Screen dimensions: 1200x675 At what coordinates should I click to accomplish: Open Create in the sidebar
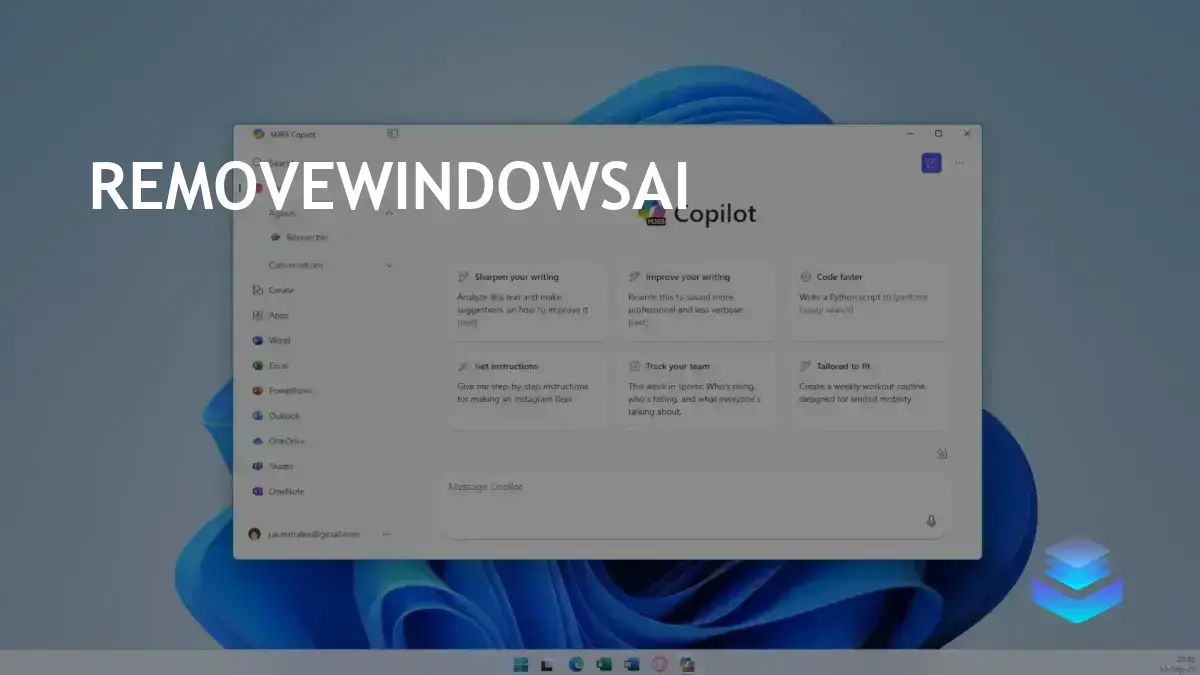pos(273,290)
